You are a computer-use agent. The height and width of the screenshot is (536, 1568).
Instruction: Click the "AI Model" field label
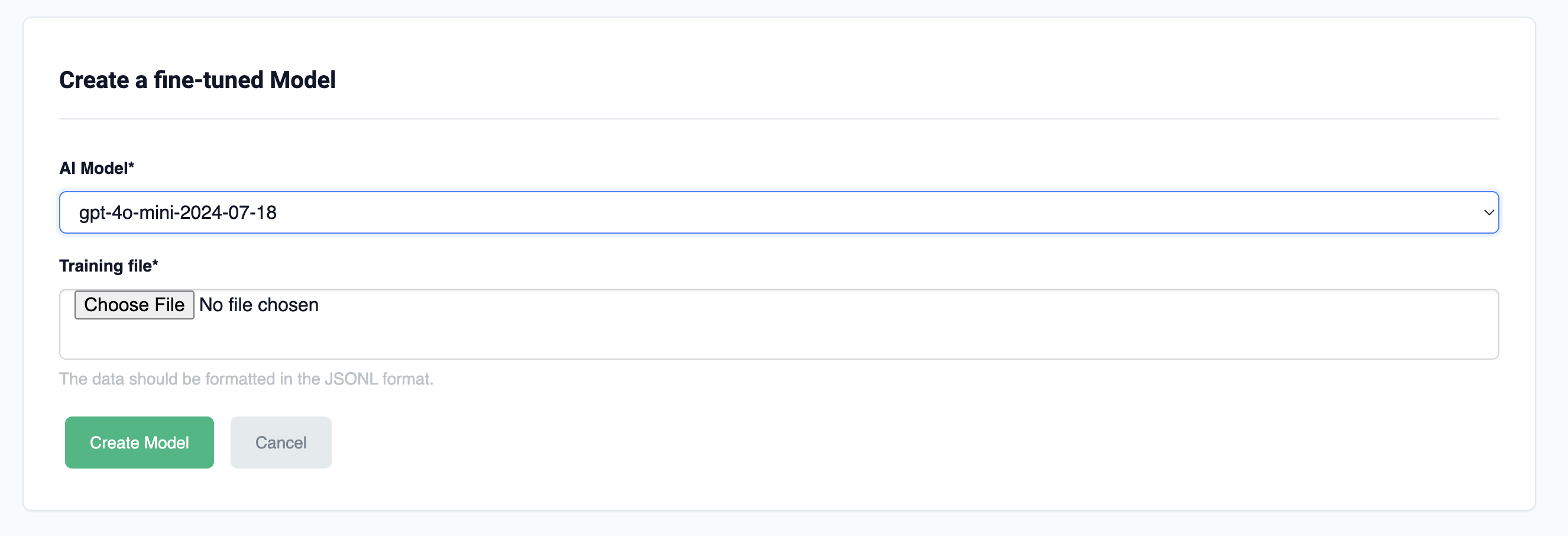click(x=93, y=168)
